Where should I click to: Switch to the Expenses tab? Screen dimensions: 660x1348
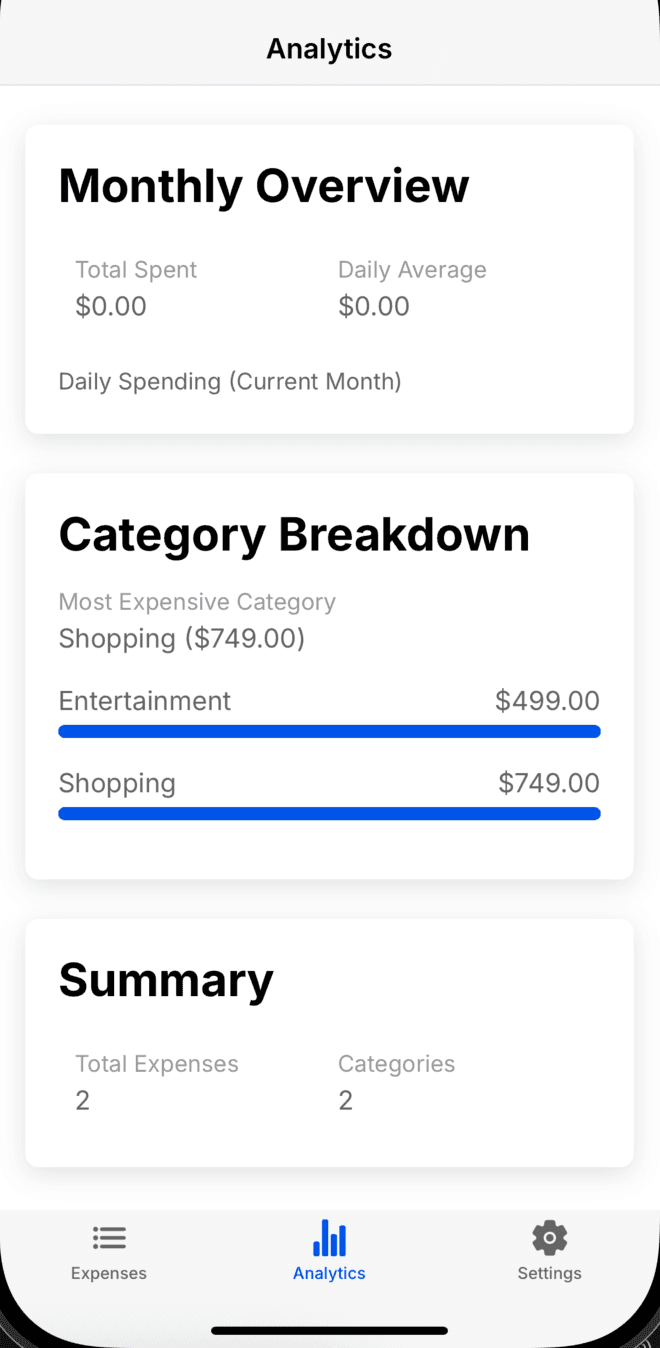pyautogui.click(x=109, y=1273)
